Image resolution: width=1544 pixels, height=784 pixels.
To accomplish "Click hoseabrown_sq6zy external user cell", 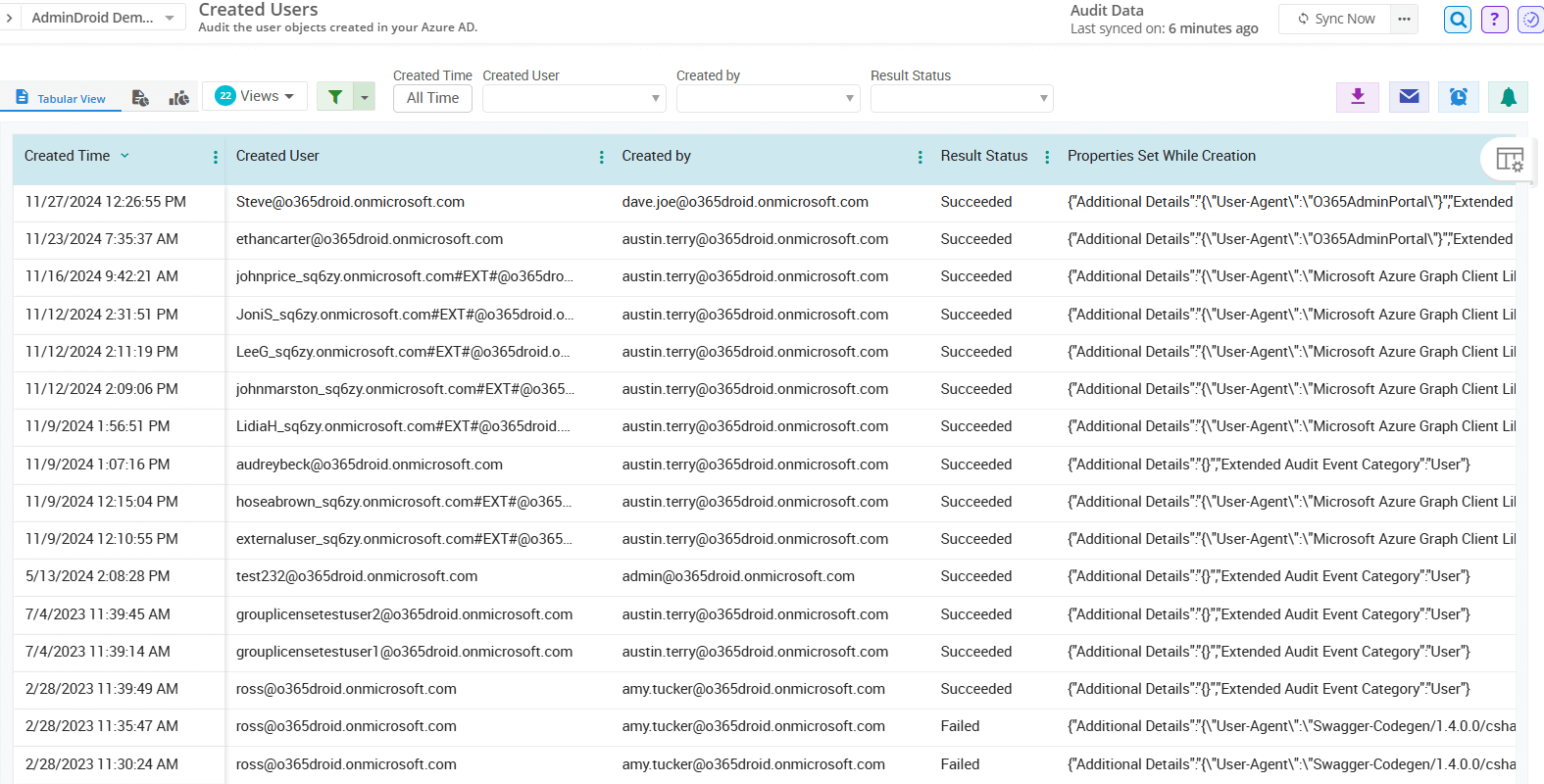I will coord(404,502).
